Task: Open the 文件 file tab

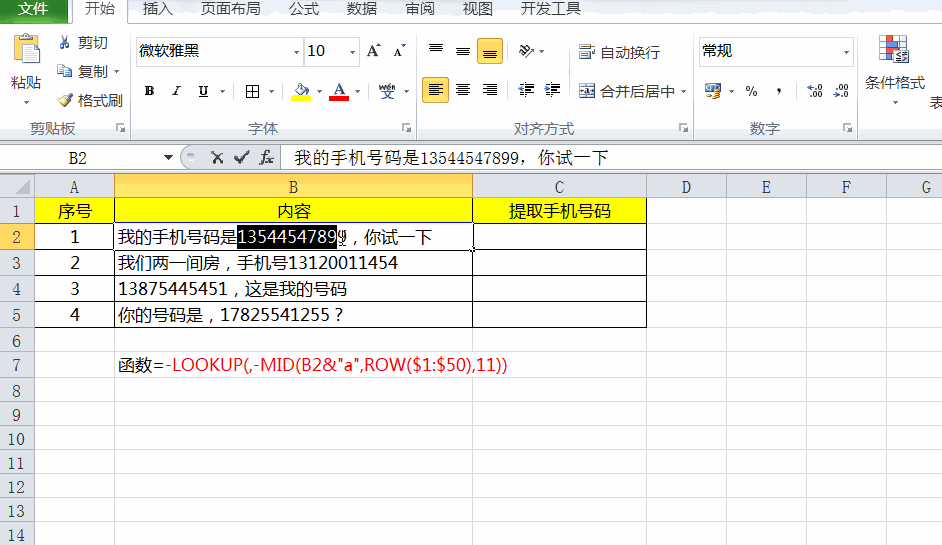Action: [33, 9]
